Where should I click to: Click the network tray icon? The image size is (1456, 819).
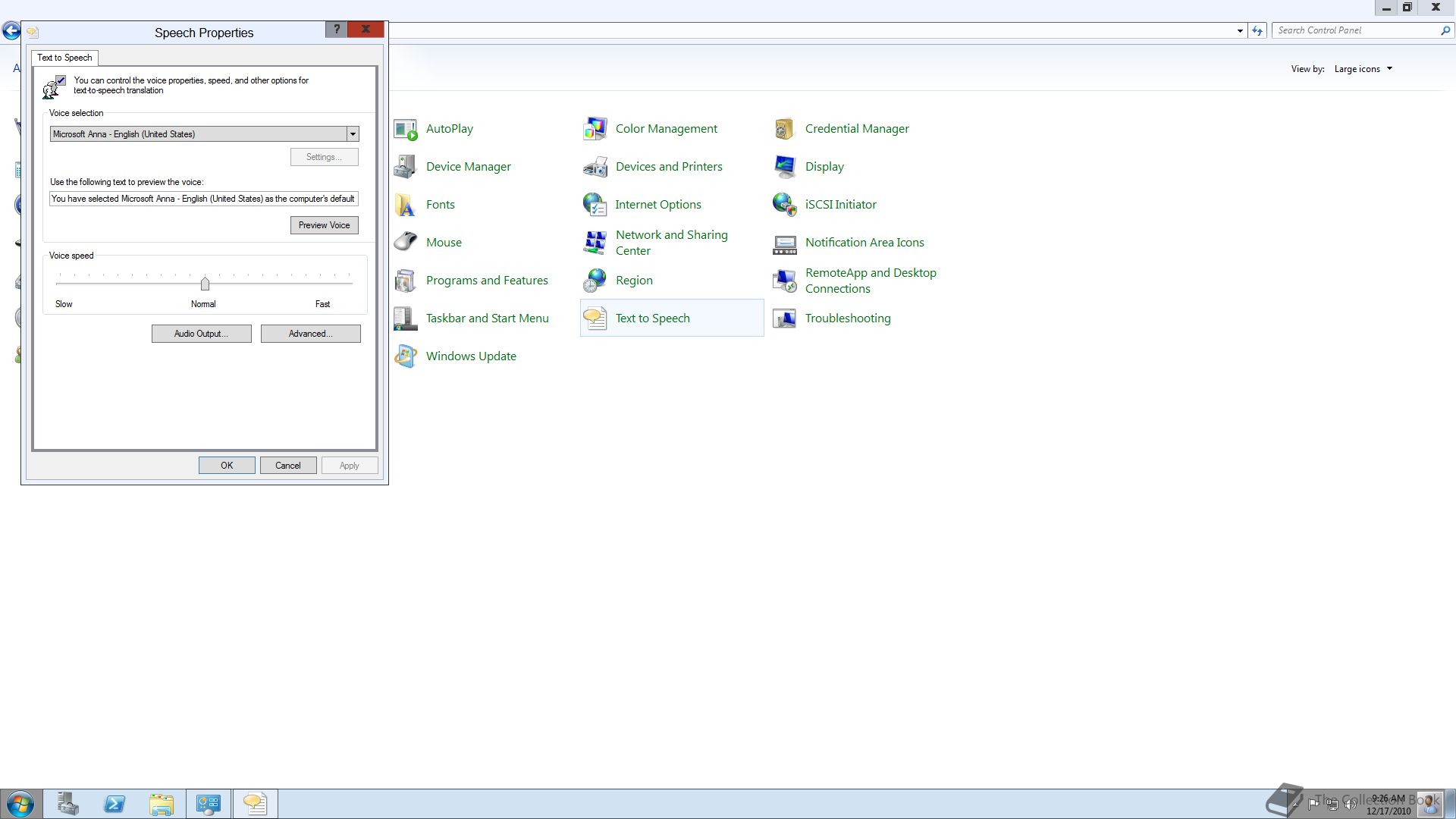1332,805
